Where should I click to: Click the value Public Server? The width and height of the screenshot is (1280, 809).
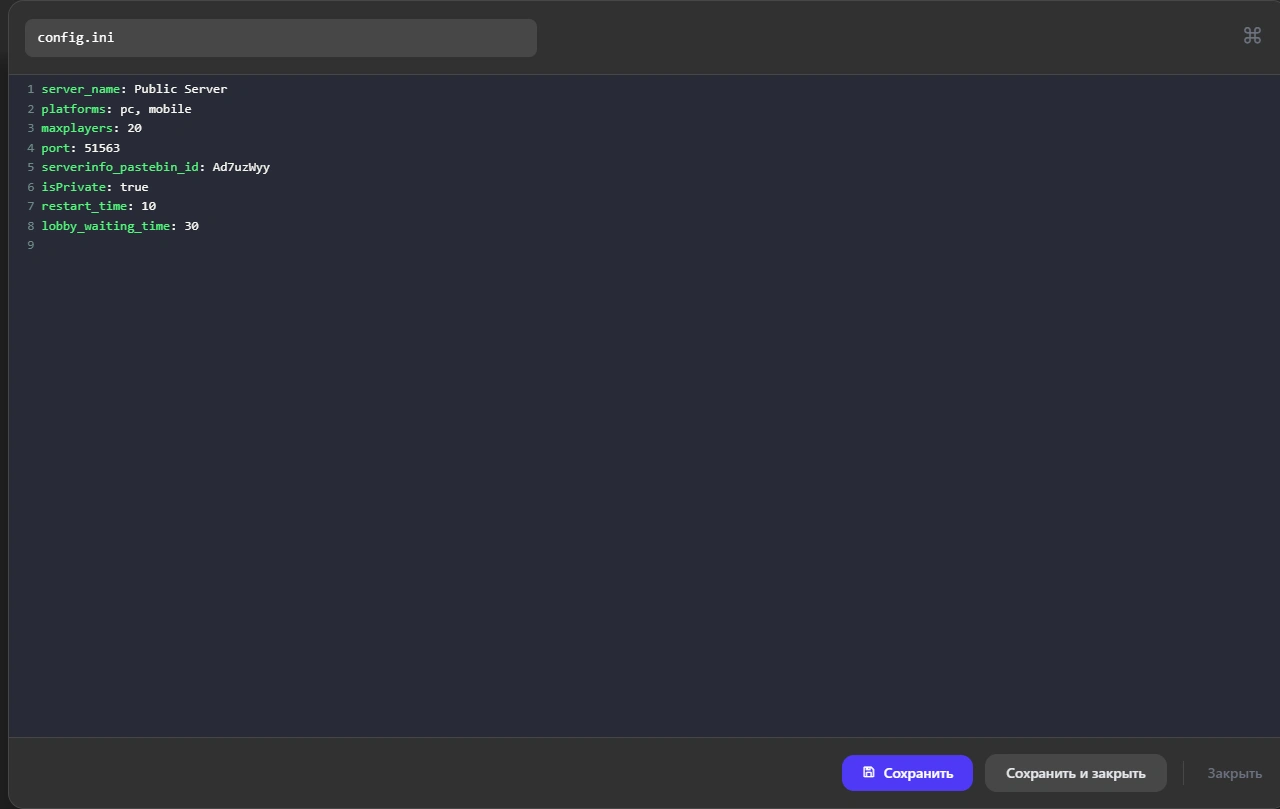point(181,89)
